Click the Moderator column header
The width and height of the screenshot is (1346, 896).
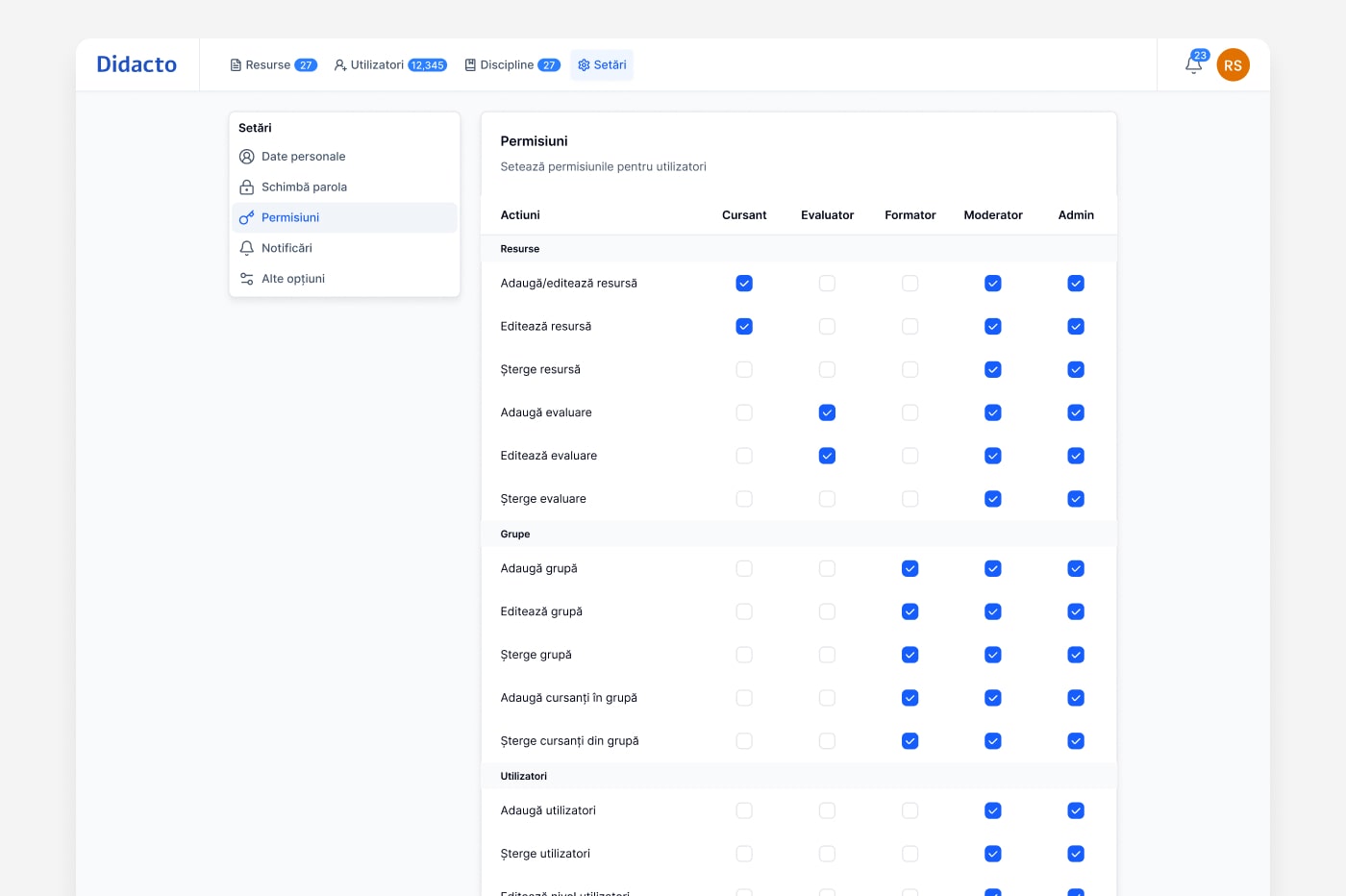tap(993, 215)
